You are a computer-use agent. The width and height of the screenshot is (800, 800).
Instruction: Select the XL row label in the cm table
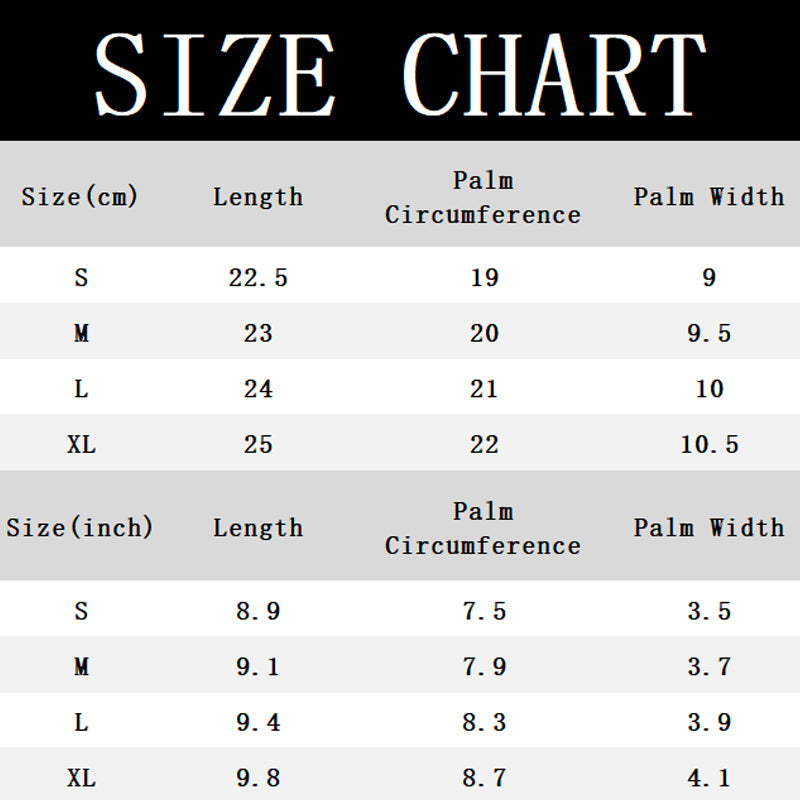coord(81,444)
